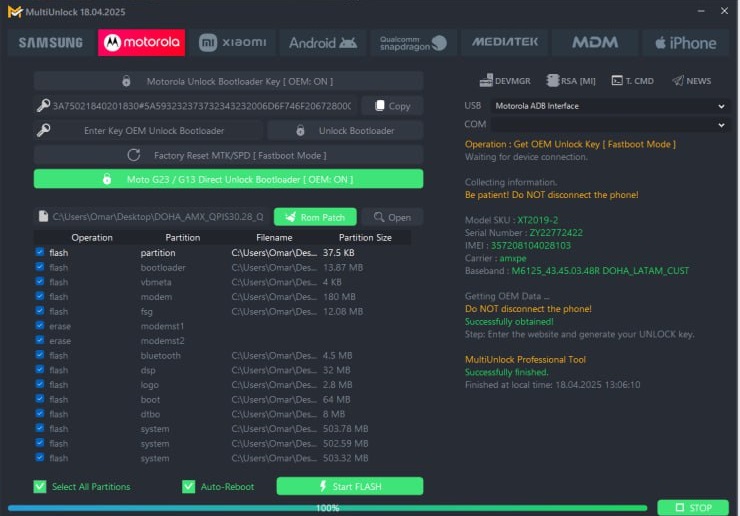
Task: Click Factory Reset MTK/SPD Fastboot Mode
Action: pyautogui.click(x=228, y=155)
